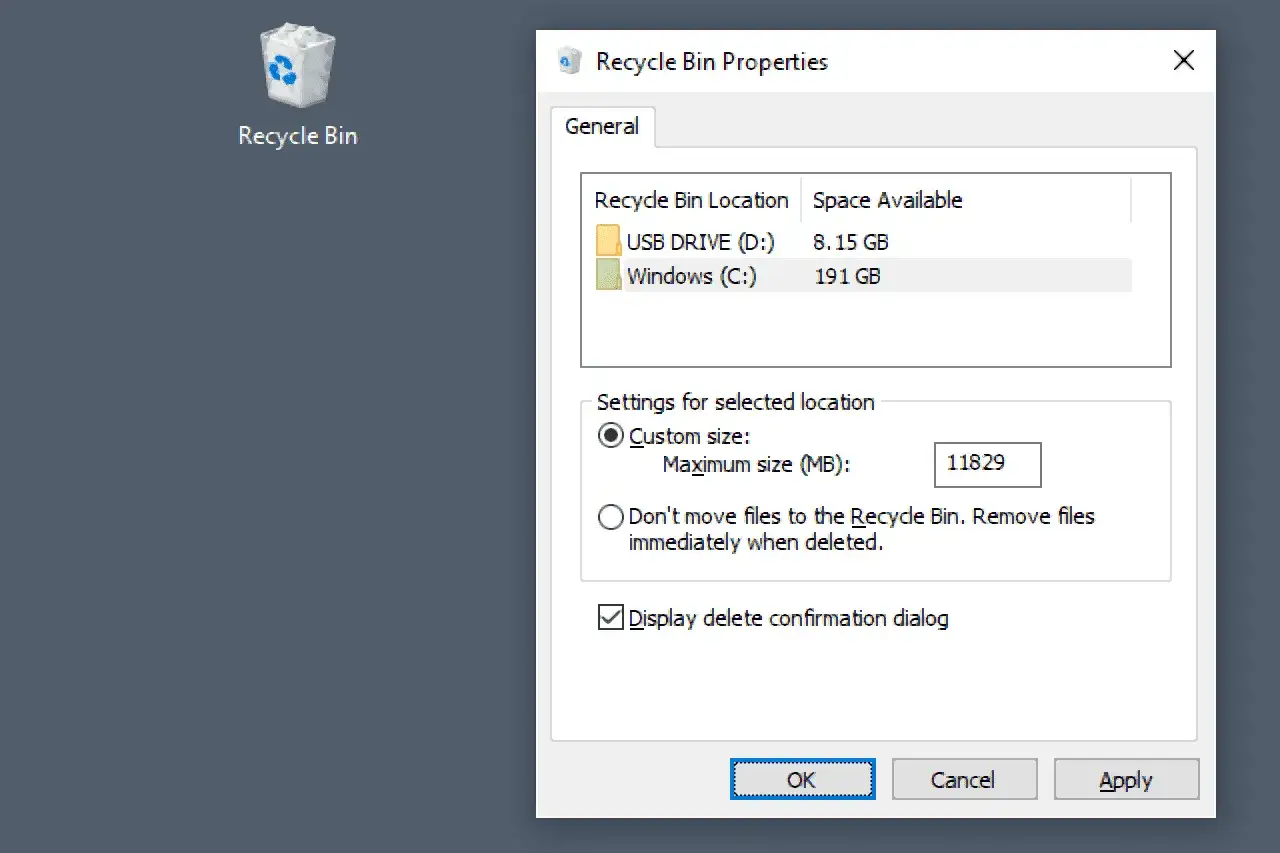The width and height of the screenshot is (1280, 853).
Task: Select the Recycle Bin desktop icon
Action: point(297,67)
